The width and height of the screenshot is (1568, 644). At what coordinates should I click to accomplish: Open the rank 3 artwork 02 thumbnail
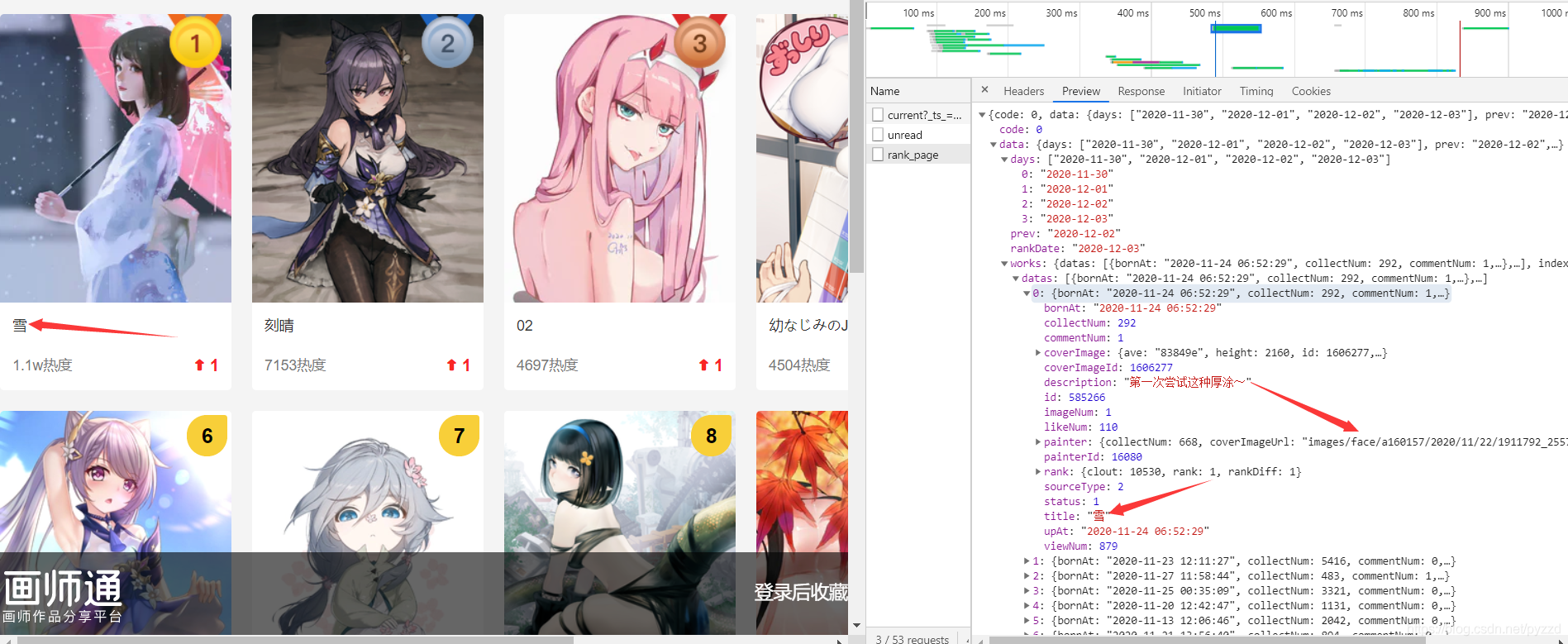(x=620, y=158)
